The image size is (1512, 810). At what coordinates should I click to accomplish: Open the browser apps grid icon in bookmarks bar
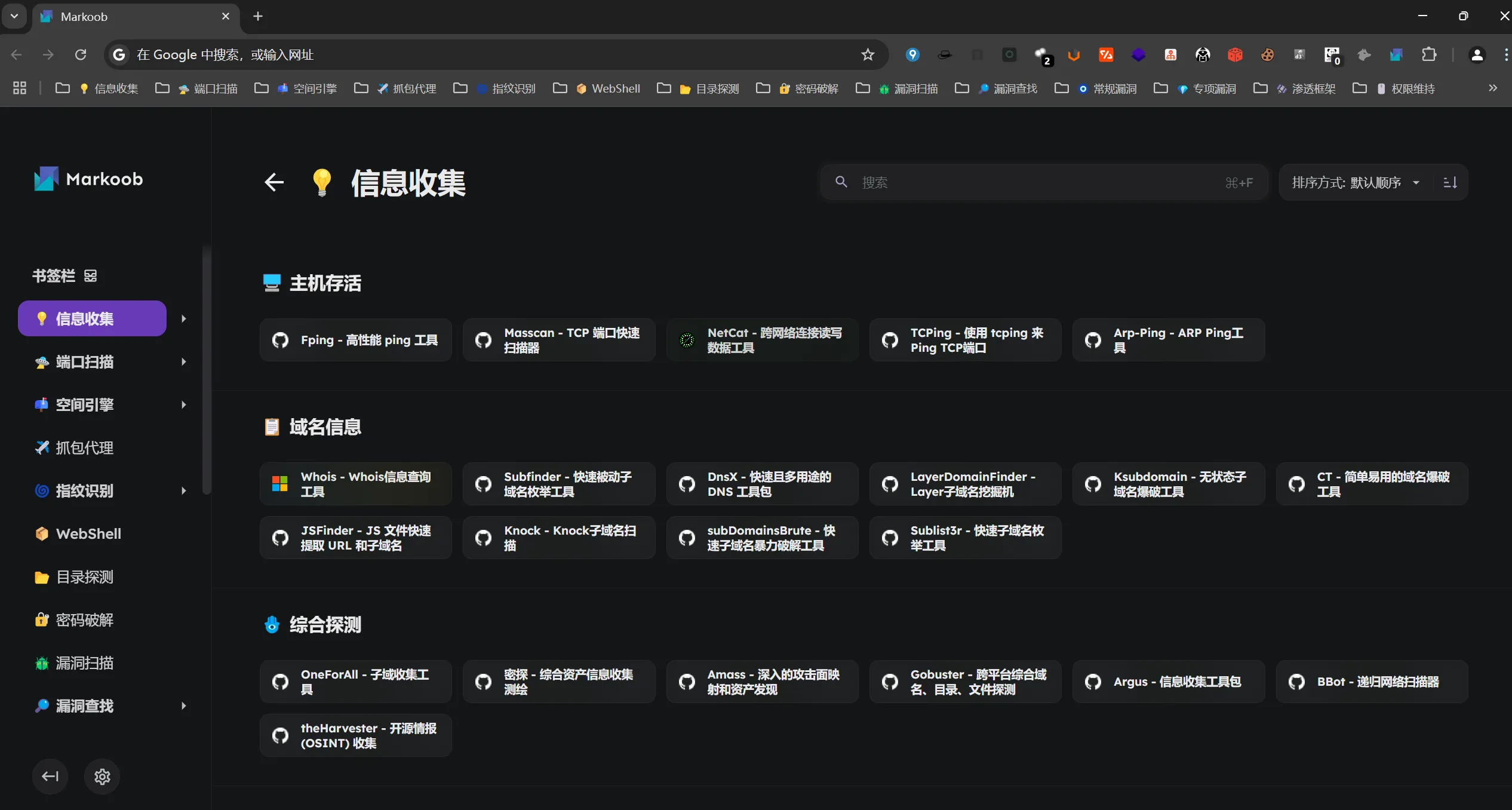(20, 88)
